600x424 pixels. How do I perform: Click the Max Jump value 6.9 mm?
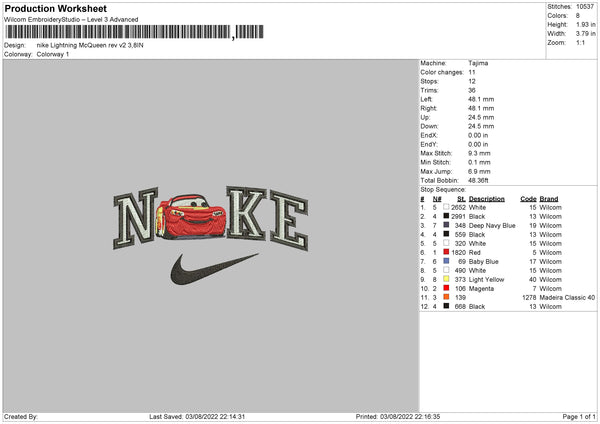[479, 171]
